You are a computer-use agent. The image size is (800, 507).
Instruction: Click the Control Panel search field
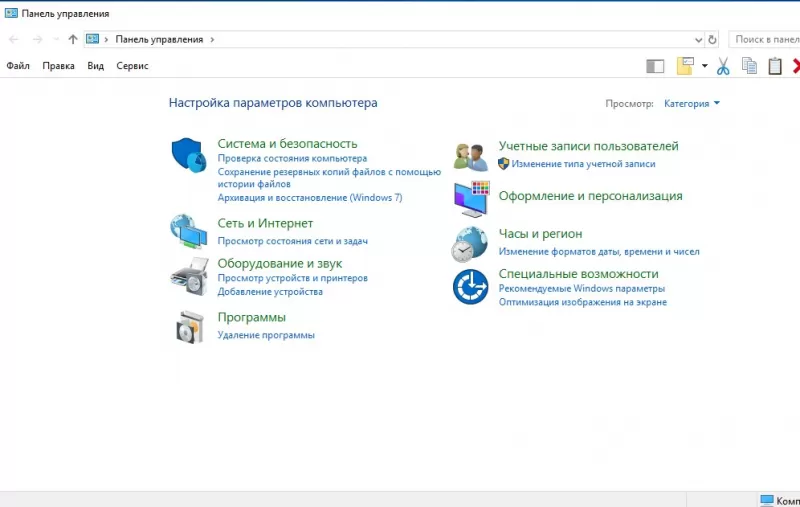(764, 39)
